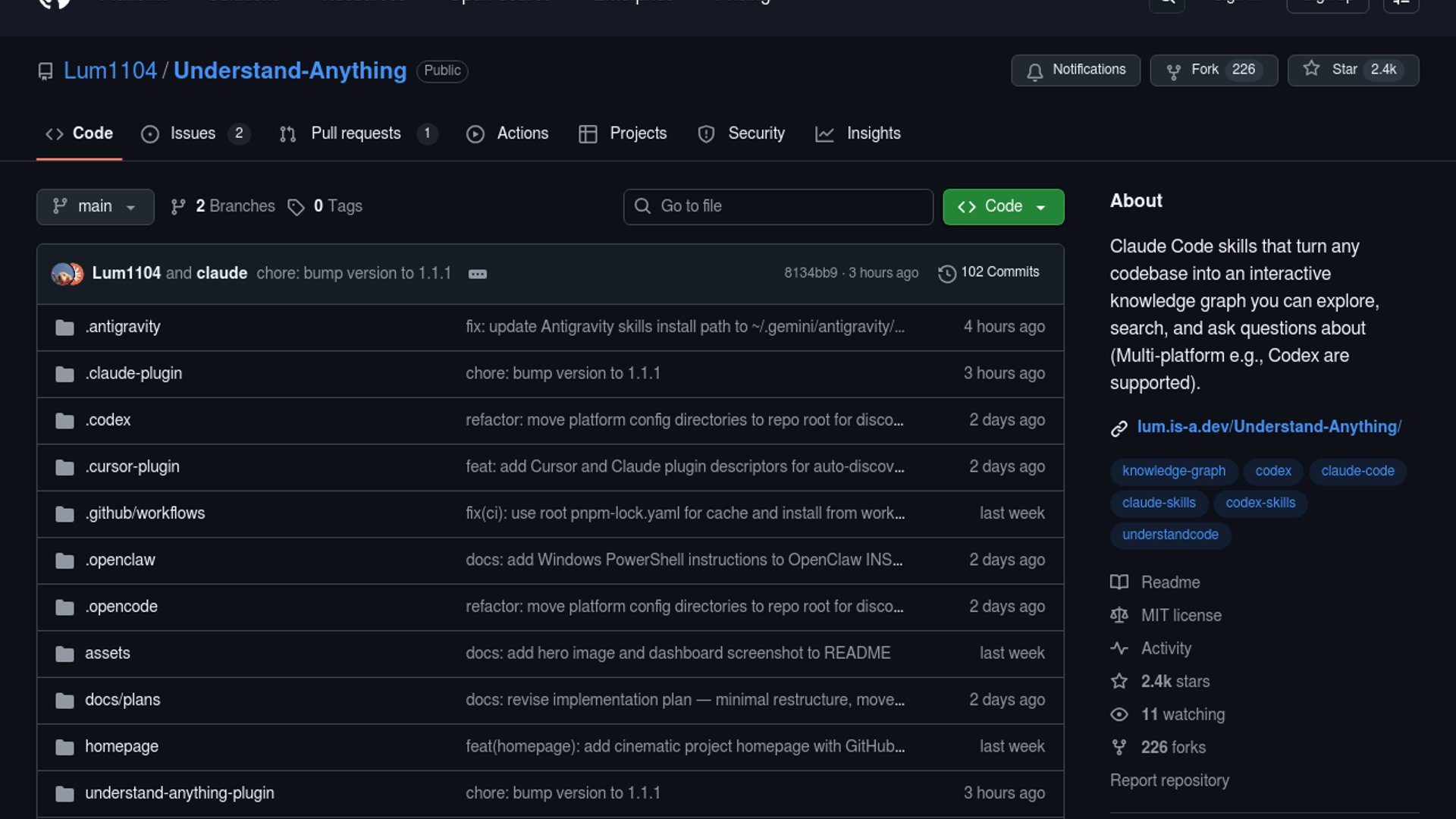Click the fork icon button
1456x819 pixels.
click(1173, 71)
